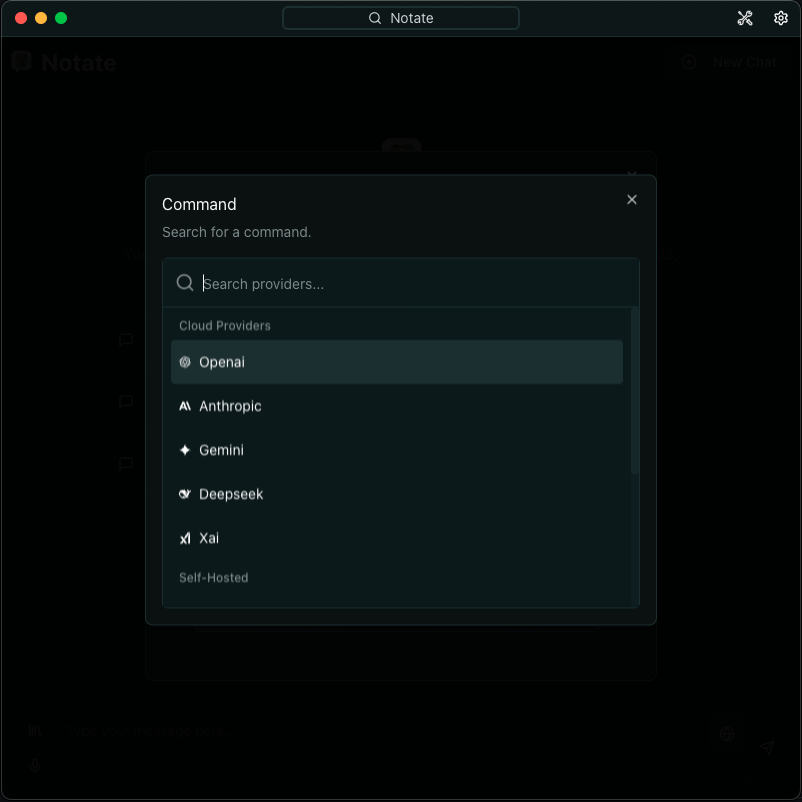The image size is (802, 802).
Task: Close the Command dialog
Action: [x=632, y=199]
